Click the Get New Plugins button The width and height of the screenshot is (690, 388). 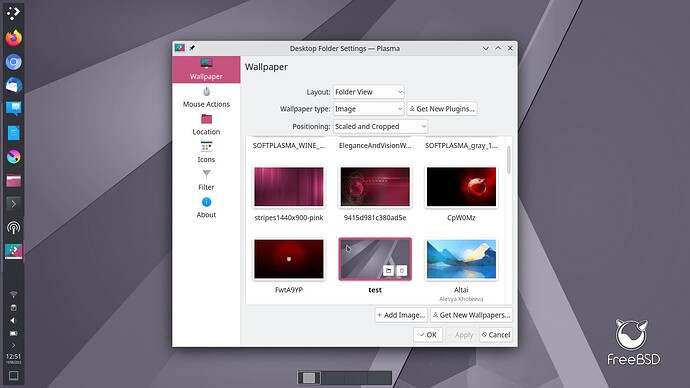coord(442,109)
